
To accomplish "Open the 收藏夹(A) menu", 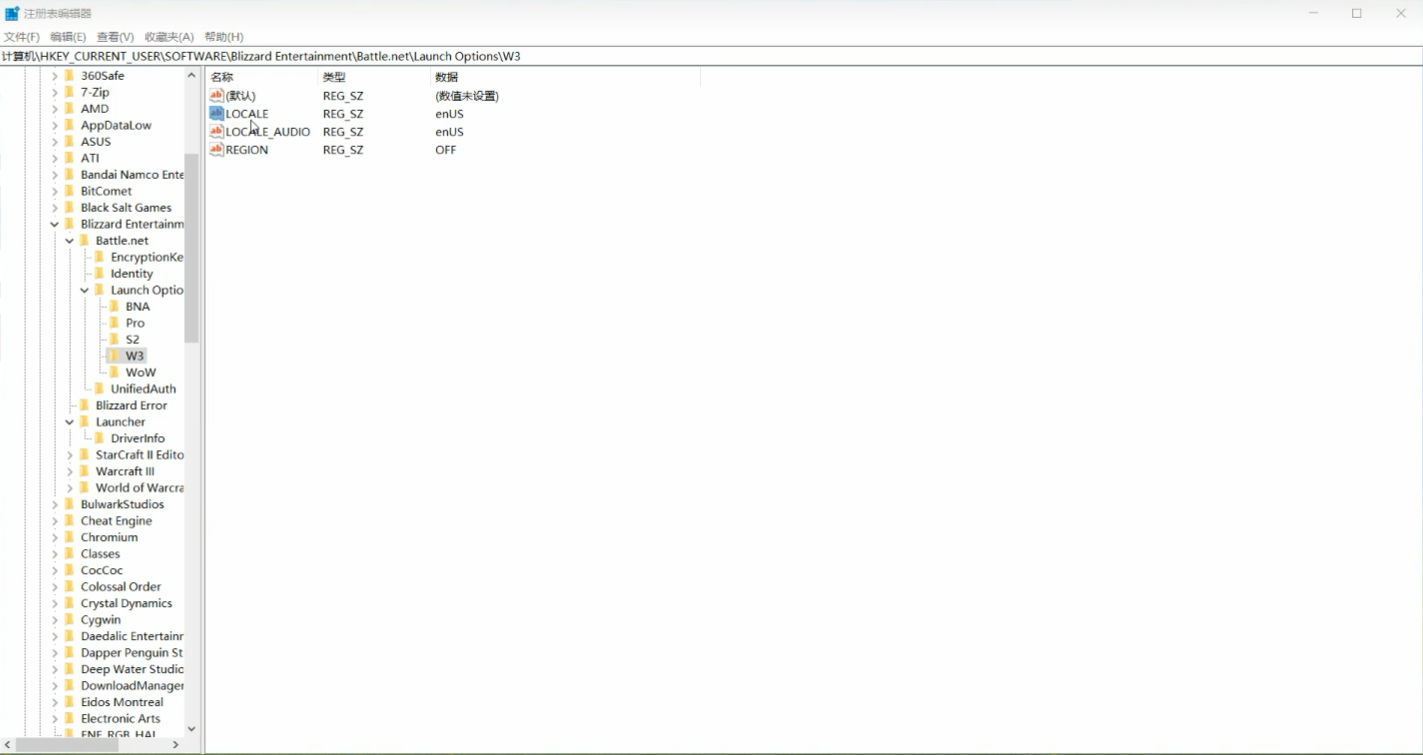I will 169,37.
